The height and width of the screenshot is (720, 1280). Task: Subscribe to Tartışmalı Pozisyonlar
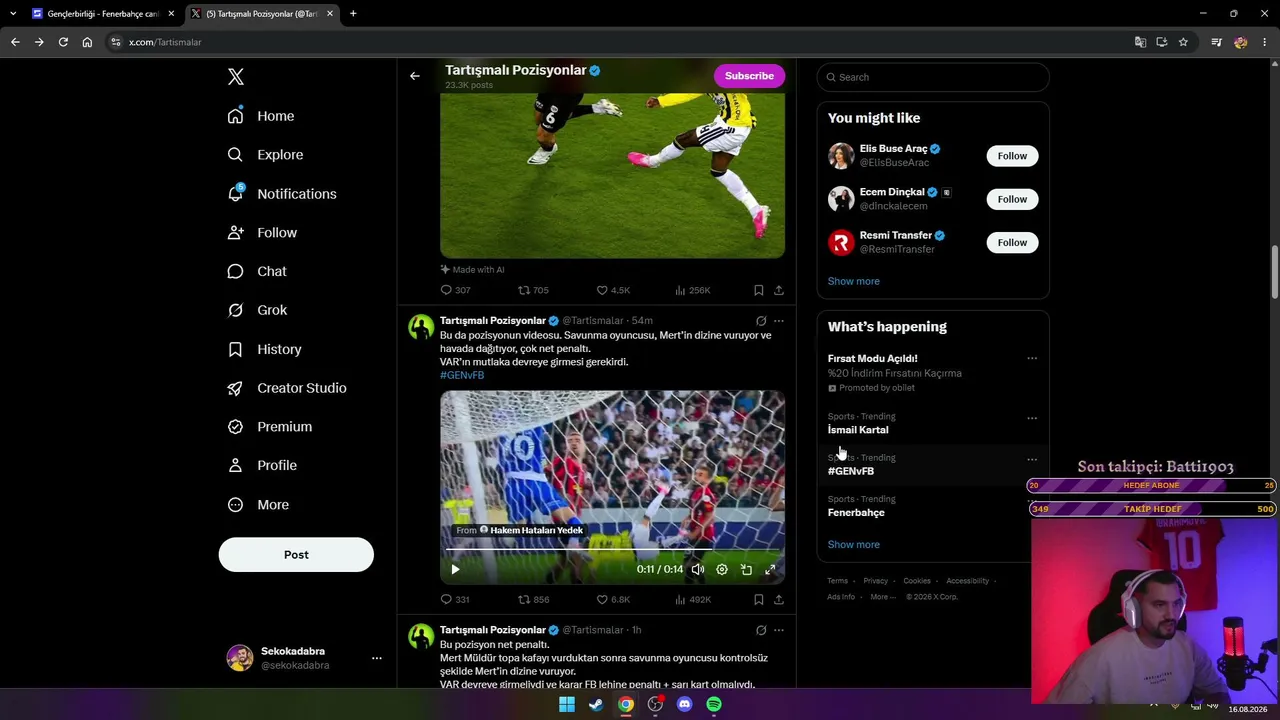click(x=749, y=76)
